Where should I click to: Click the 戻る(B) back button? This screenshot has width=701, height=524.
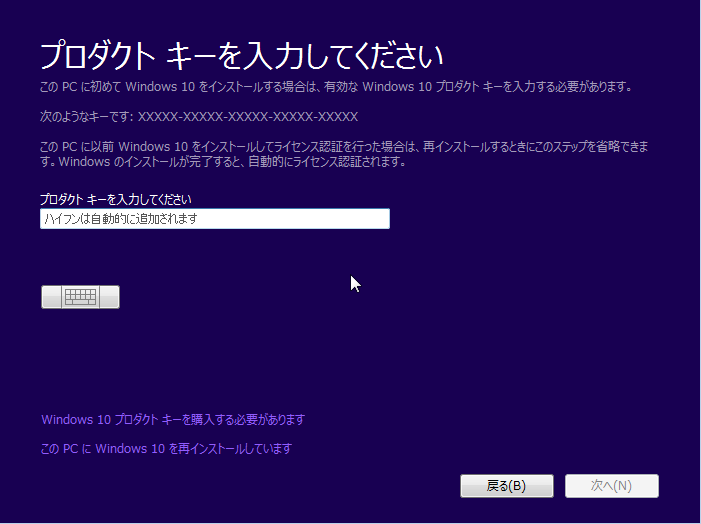tap(507, 486)
